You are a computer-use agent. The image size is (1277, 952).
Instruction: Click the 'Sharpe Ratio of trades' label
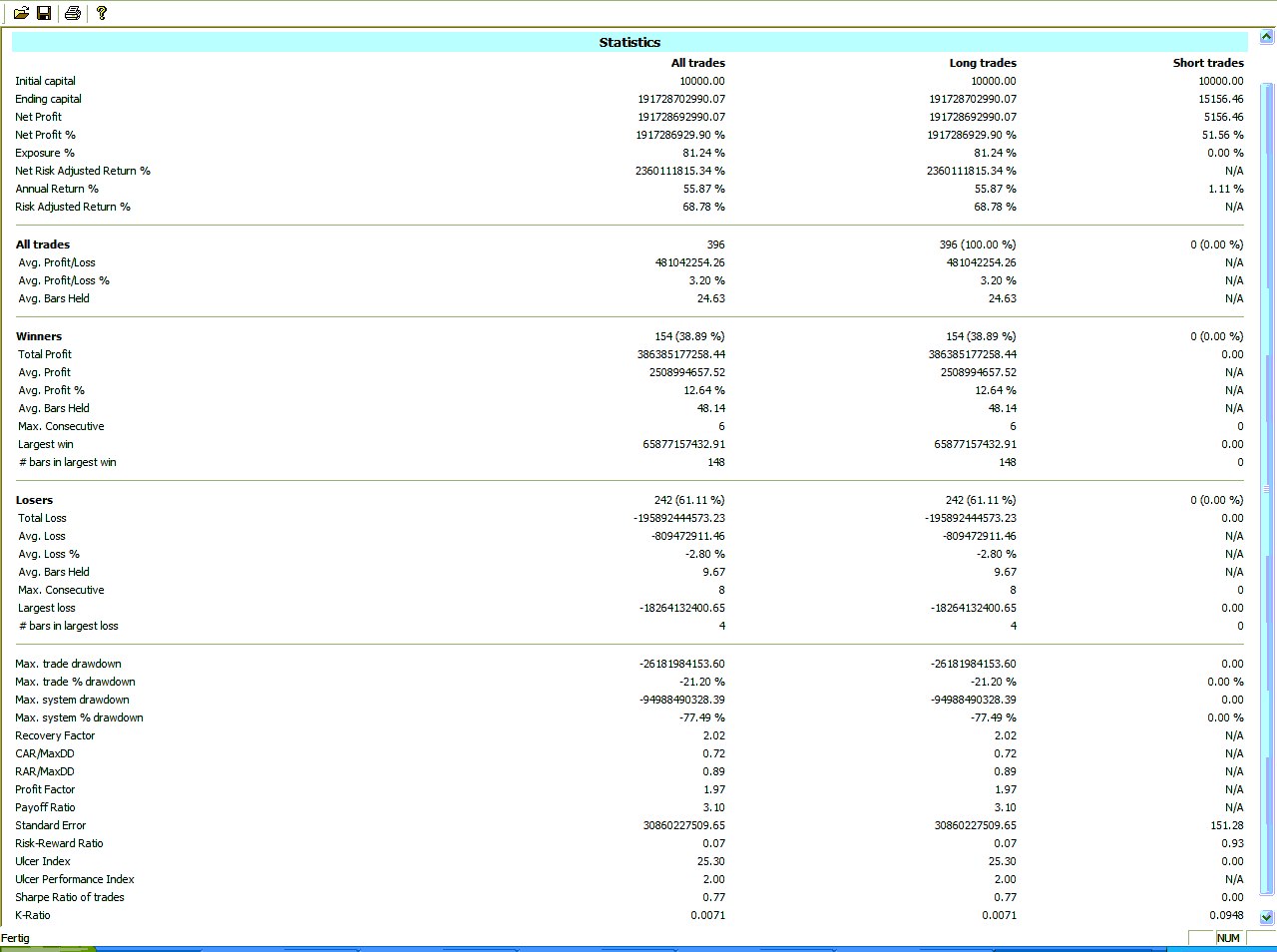point(70,897)
